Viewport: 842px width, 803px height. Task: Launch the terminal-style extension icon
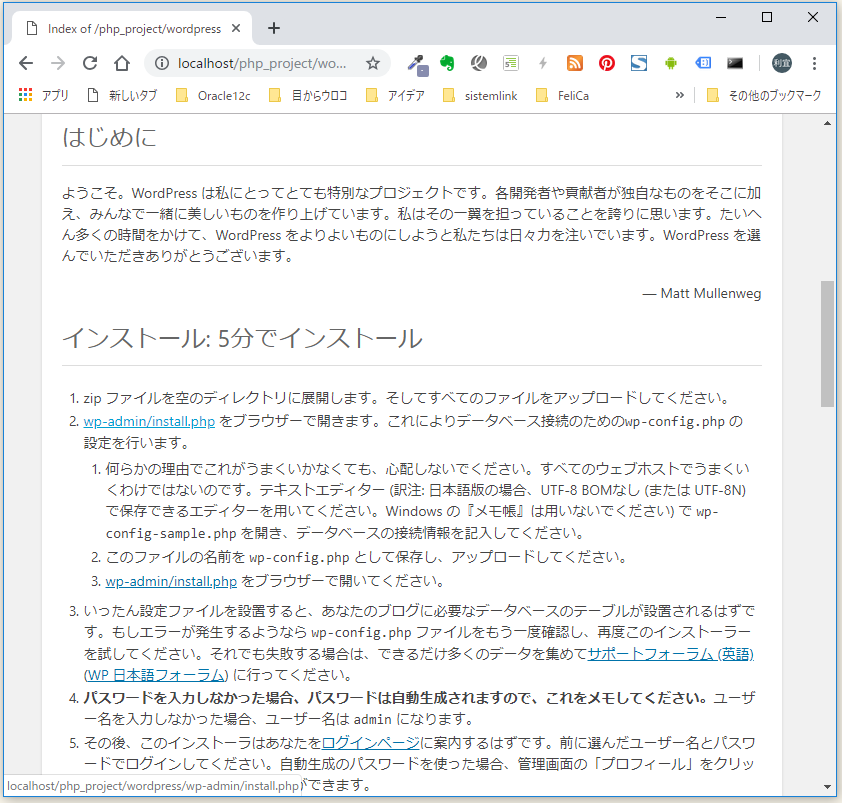pos(735,62)
